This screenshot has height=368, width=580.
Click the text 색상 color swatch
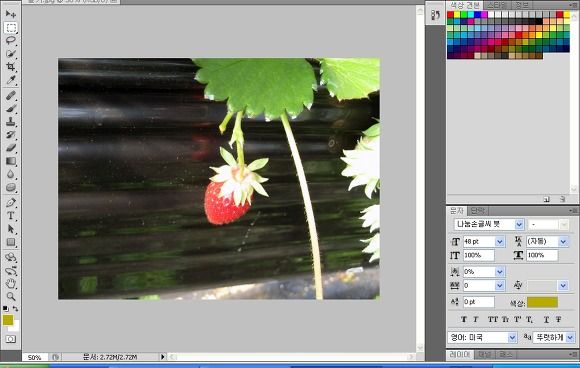click(x=542, y=302)
